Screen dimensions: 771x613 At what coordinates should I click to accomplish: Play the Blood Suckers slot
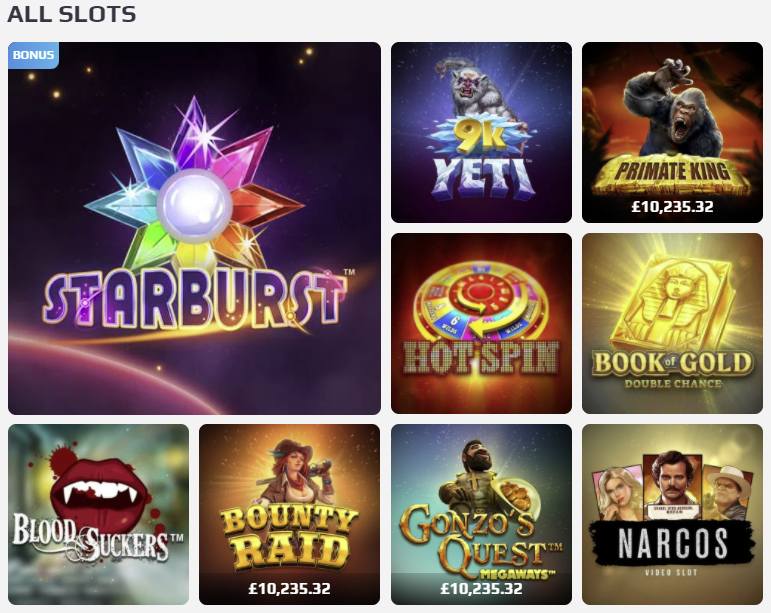(x=98, y=515)
